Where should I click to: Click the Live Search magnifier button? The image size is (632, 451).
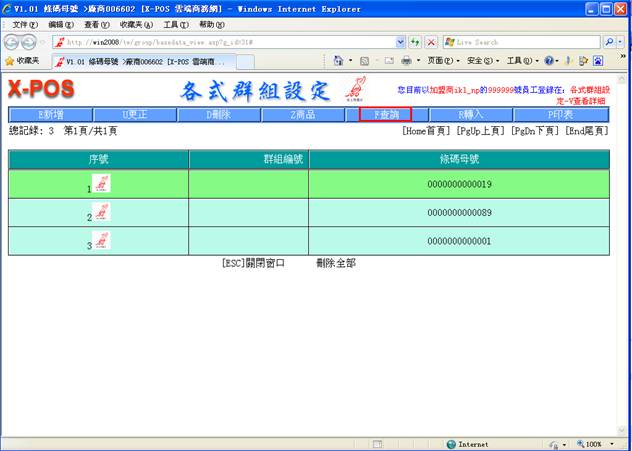click(x=611, y=42)
